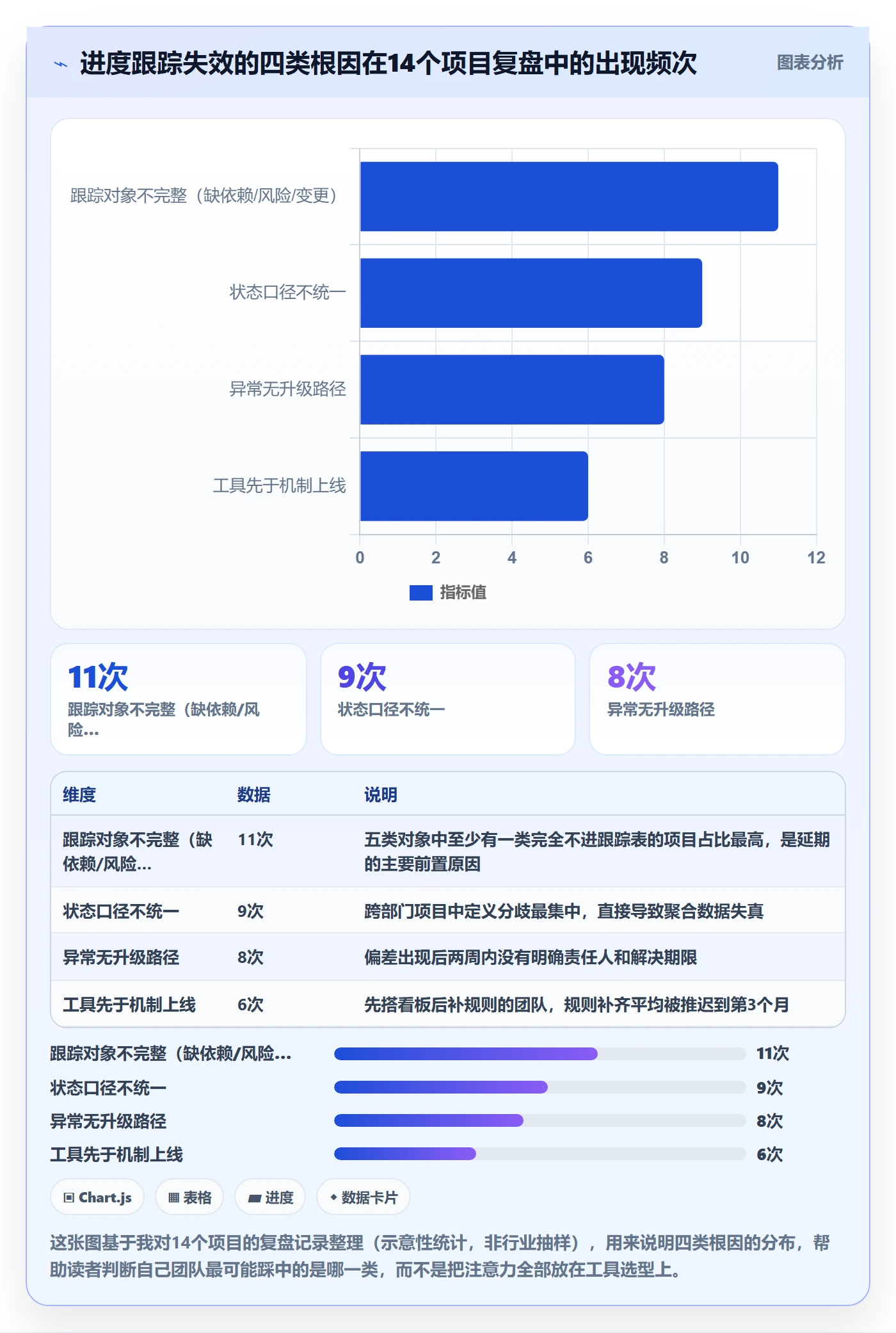The width and height of the screenshot is (896, 1333).
Task: Click the Chart.js tag
Action: pos(97,1197)
